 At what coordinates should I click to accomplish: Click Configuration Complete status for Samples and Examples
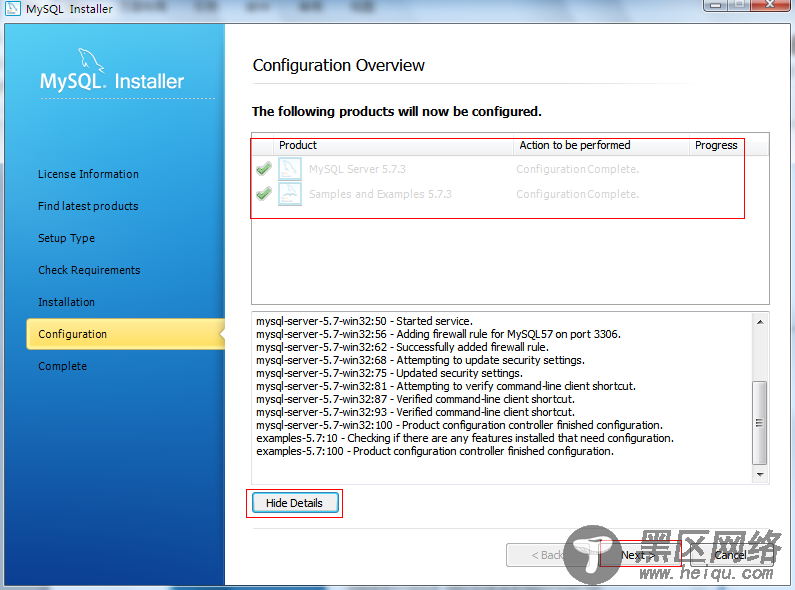point(577,194)
